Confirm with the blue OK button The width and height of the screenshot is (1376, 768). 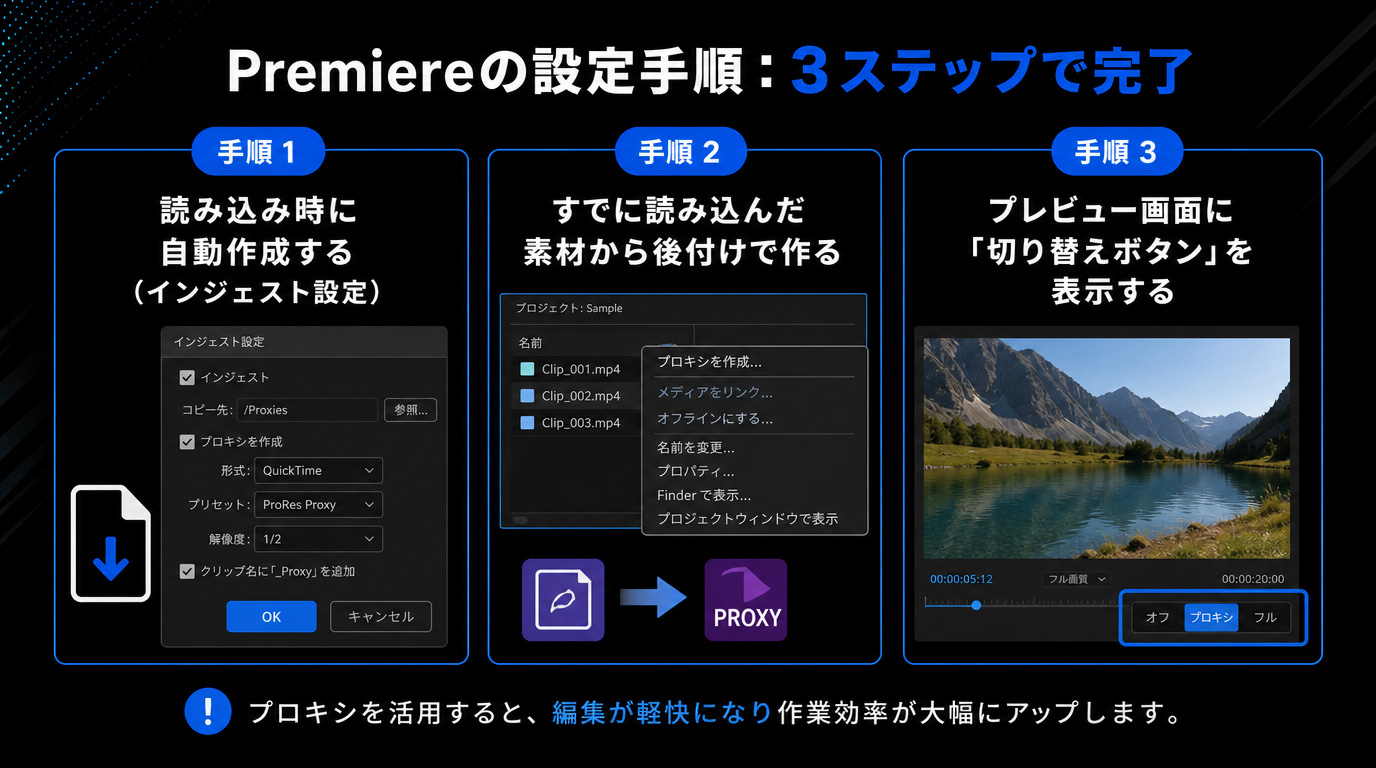click(272, 617)
